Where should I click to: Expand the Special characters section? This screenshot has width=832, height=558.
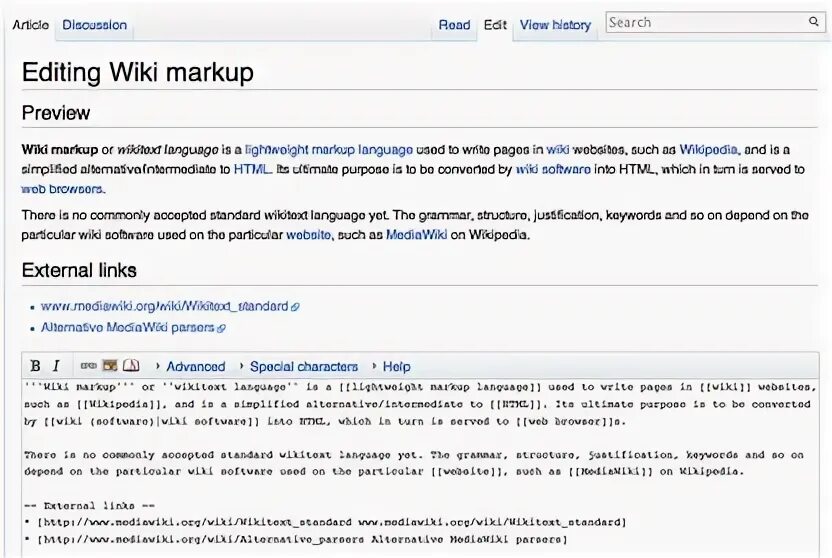coord(304,367)
